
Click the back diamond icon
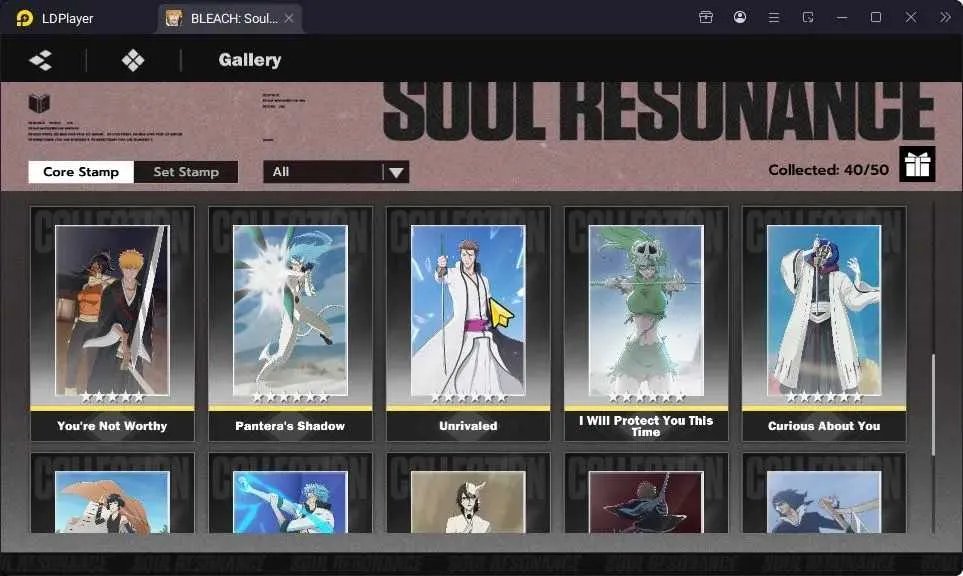pos(41,60)
